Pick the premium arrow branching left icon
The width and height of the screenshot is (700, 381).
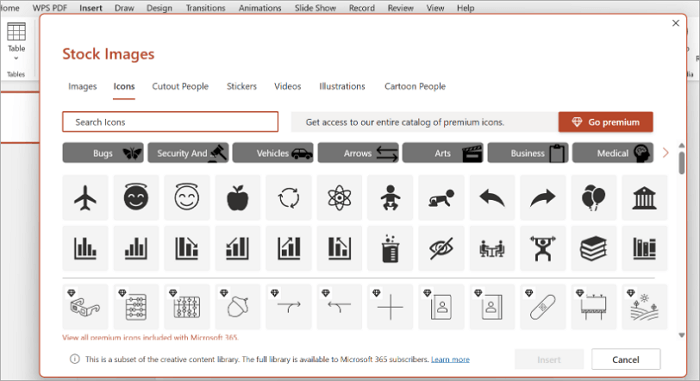point(339,307)
